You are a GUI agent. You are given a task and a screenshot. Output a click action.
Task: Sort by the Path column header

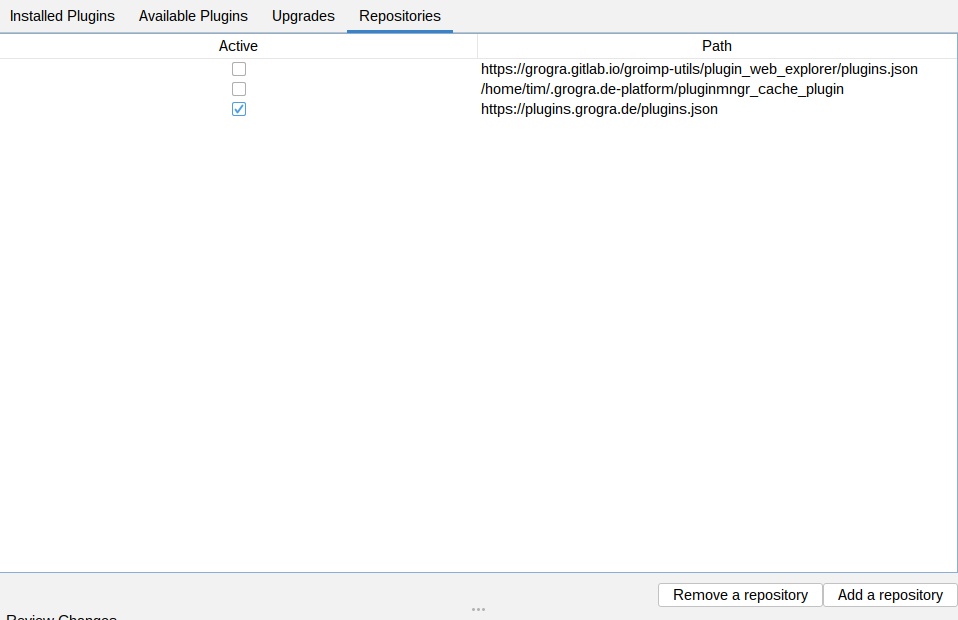[x=717, y=46]
